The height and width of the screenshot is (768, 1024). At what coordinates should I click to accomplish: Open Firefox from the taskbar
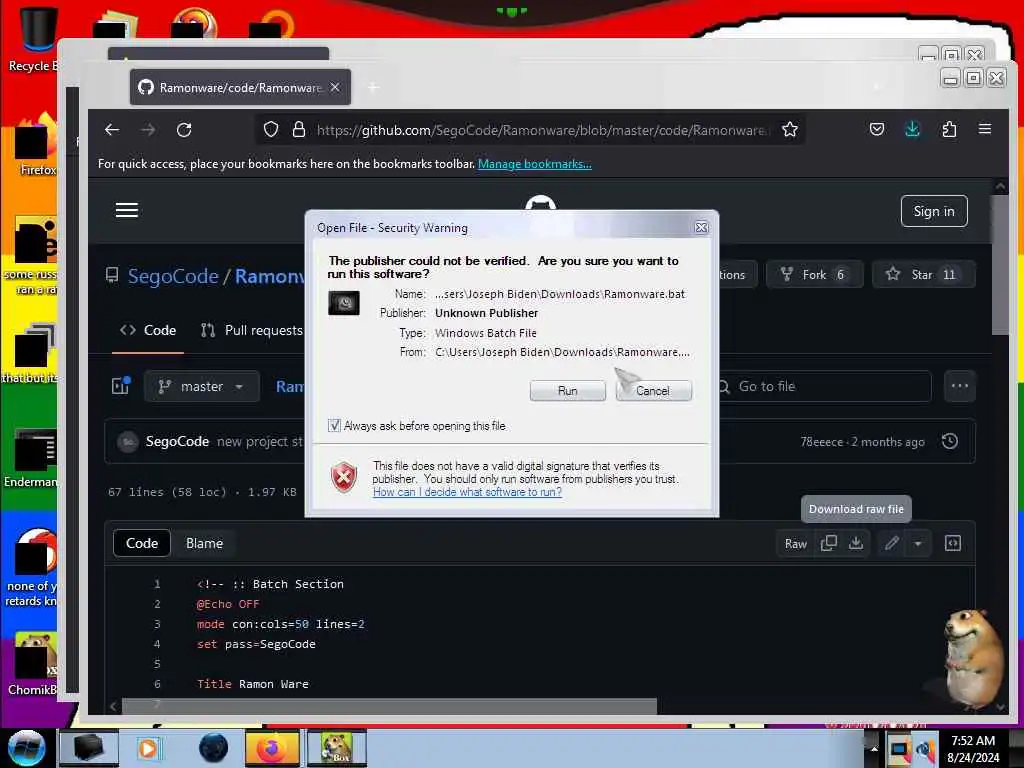[272, 748]
